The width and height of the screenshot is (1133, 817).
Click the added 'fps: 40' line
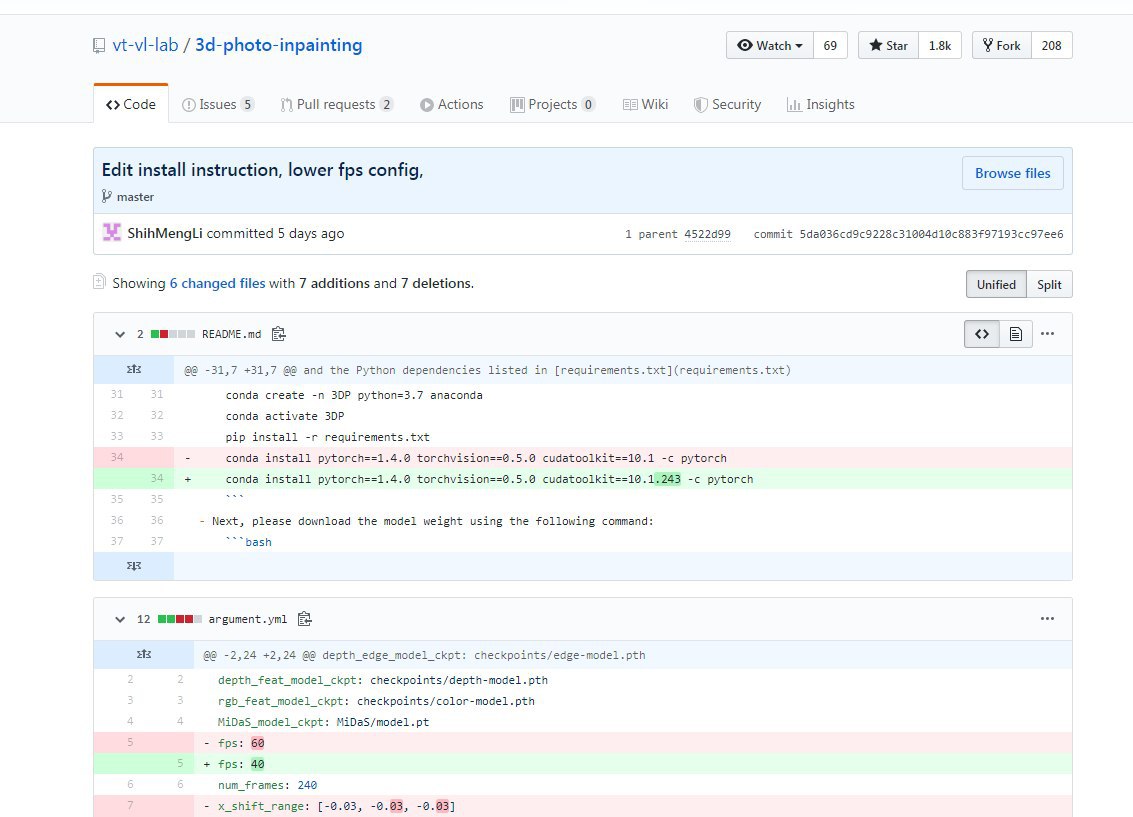coord(582,764)
